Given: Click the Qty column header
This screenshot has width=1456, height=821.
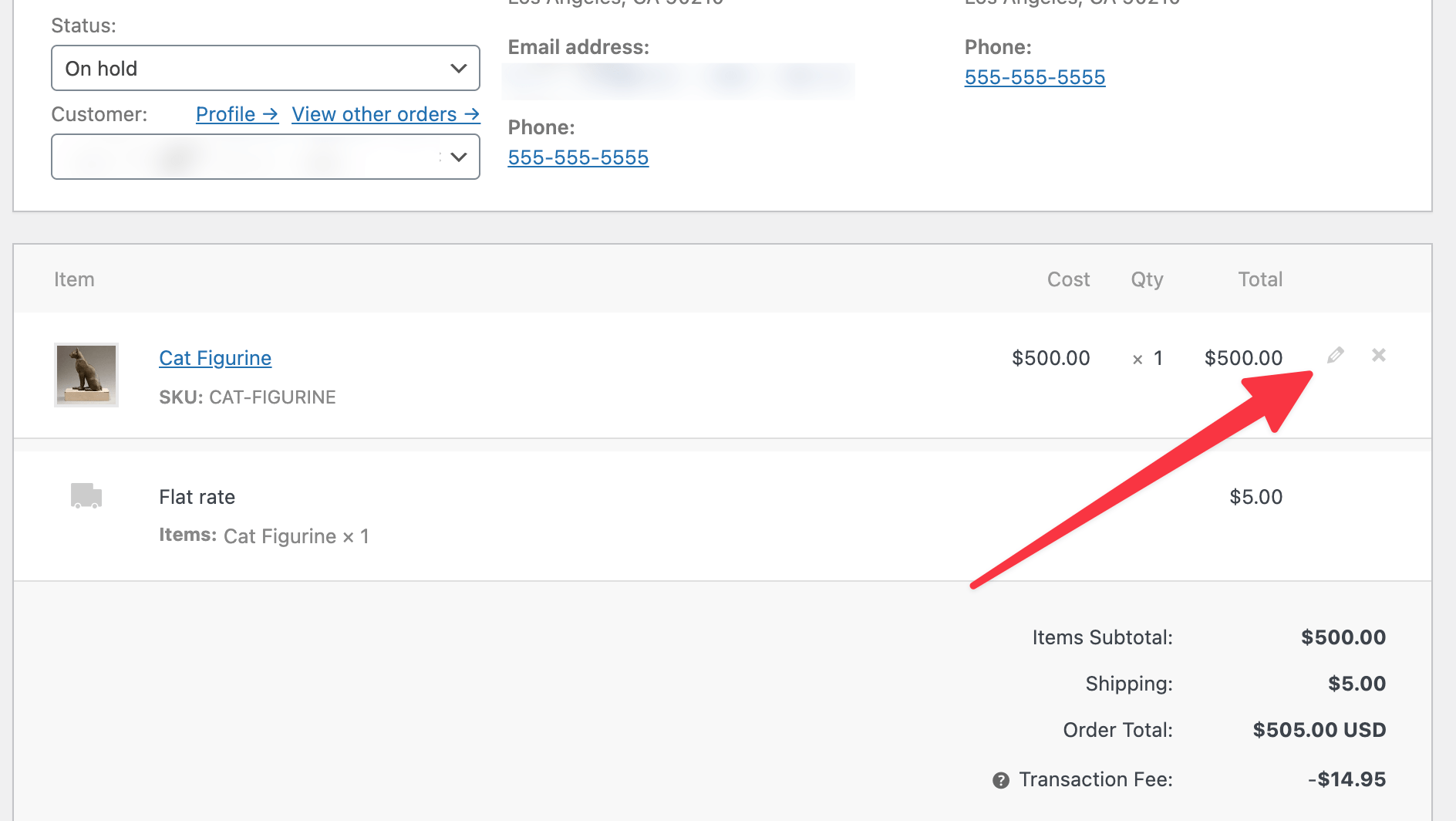Looking at the screenshot, I should coord(1147,279).
